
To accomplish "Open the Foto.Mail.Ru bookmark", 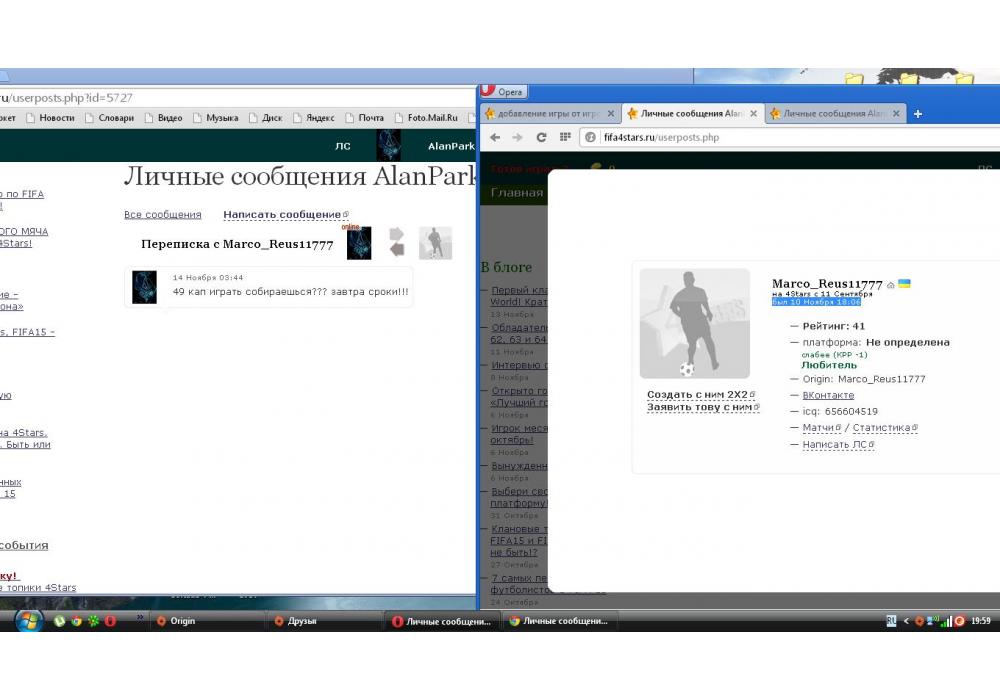I will 432,118.
